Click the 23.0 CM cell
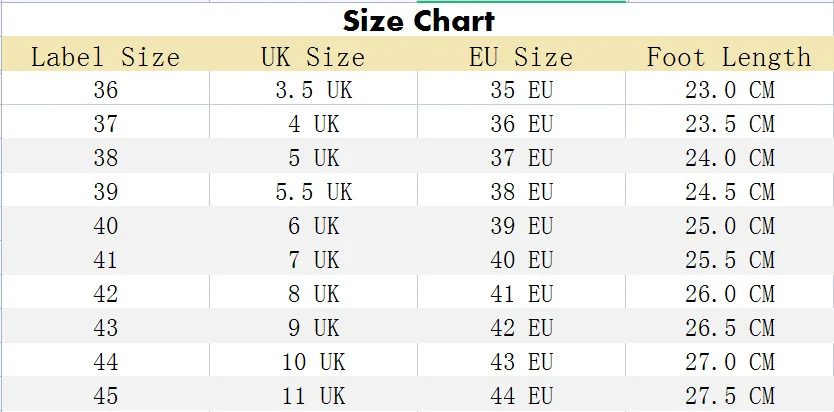 [x=730, y=88]
